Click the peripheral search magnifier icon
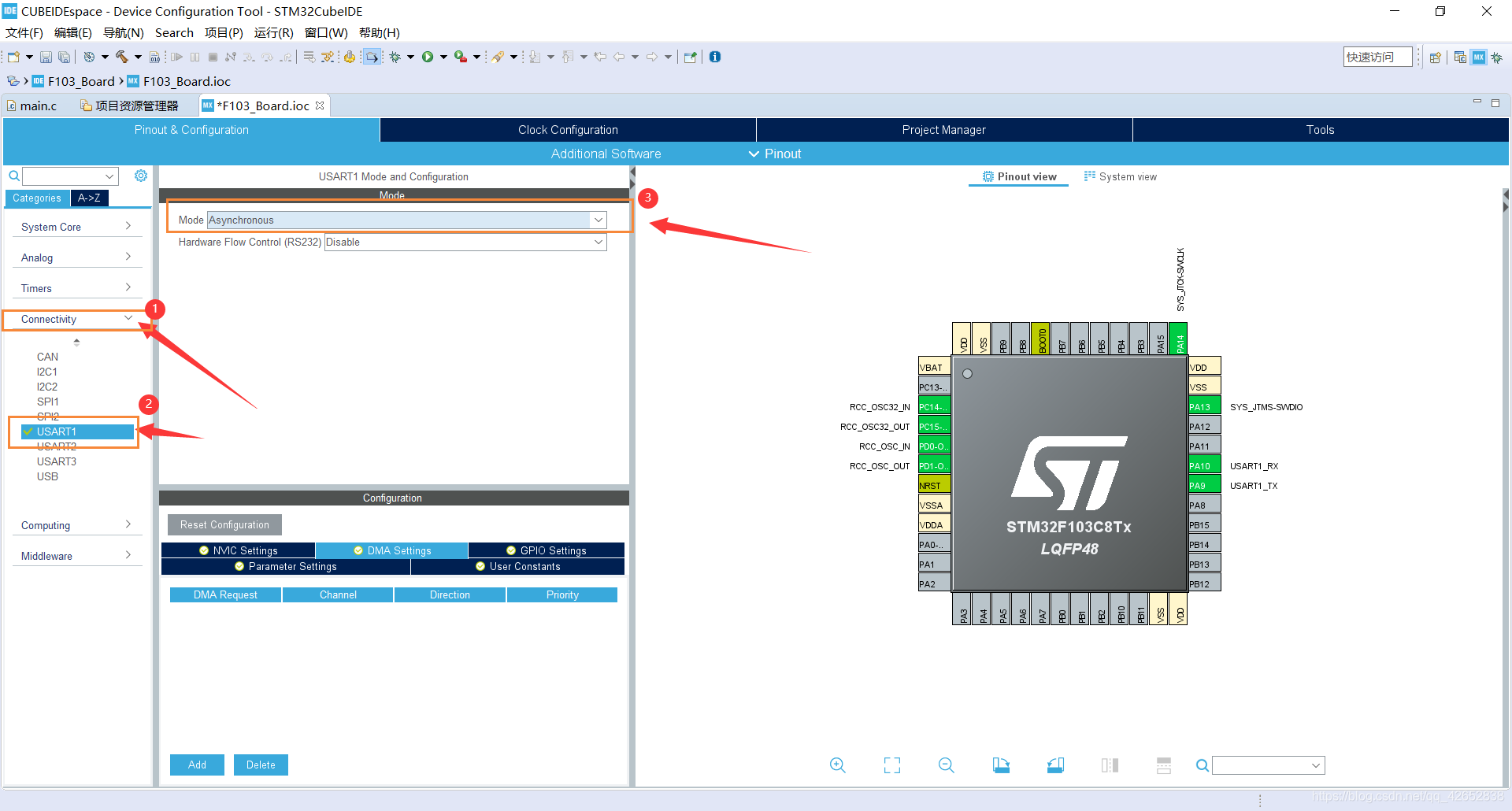 (x=14, y=176)
